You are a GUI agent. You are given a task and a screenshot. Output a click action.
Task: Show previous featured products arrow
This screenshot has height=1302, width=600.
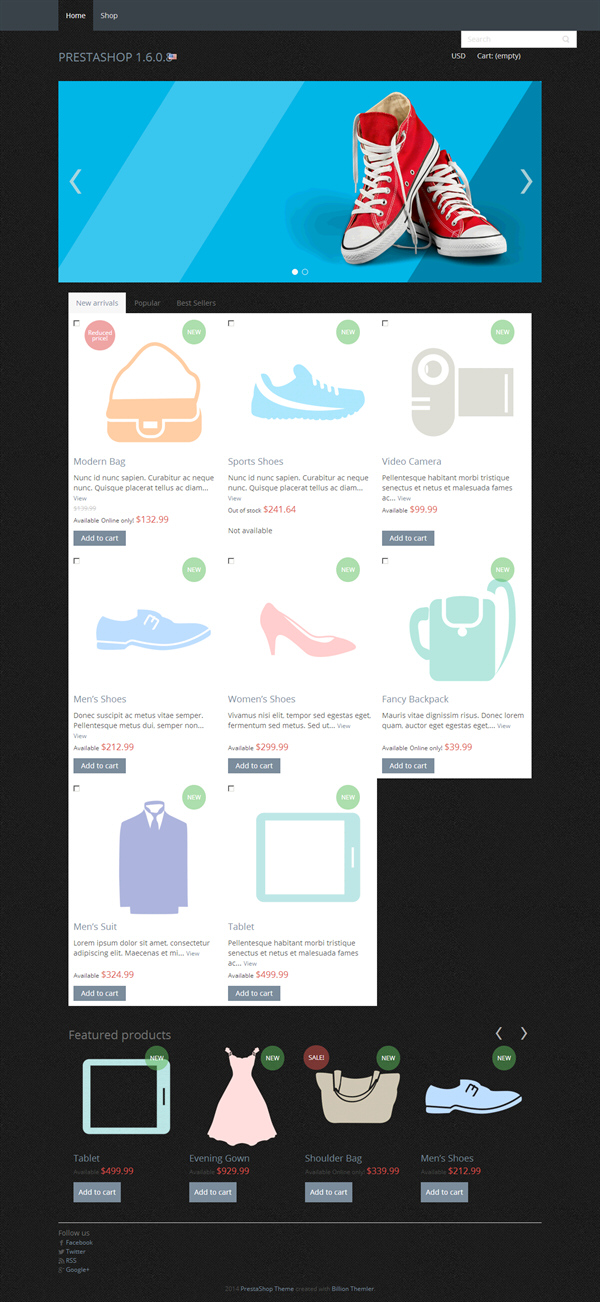point(499,1034)
